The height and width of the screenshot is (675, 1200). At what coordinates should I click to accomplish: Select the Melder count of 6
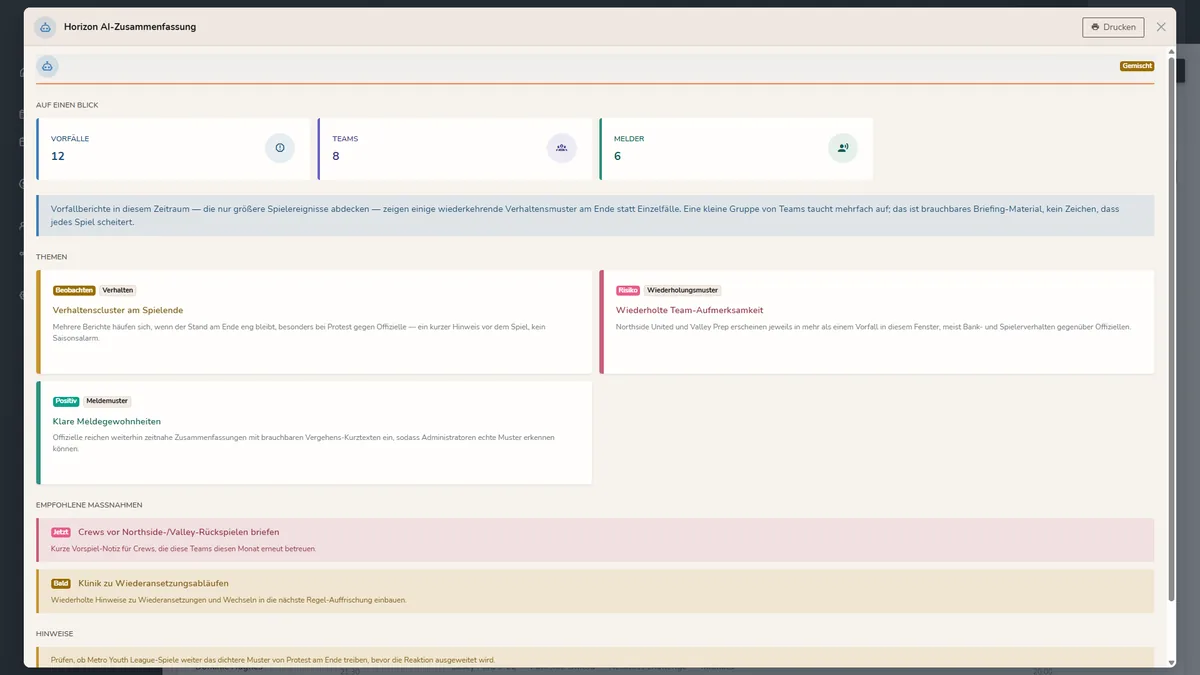pyautogui.click(x=618, y=156)
